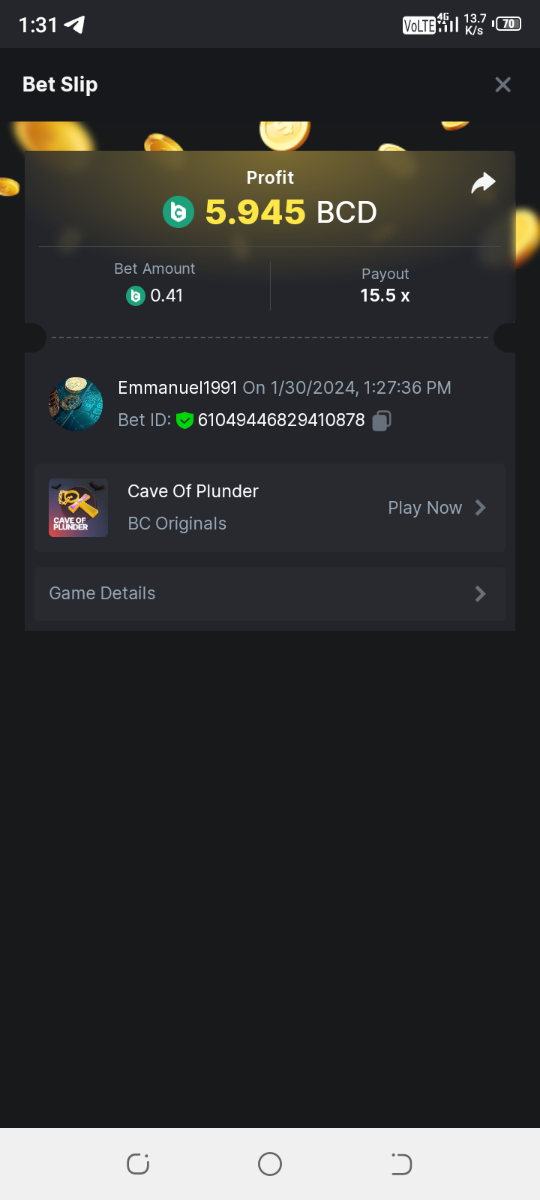Viewport: 540px width, 1200px height.
Task: Open Emmanuel1991's profile avatar
Action: point(76,404)
